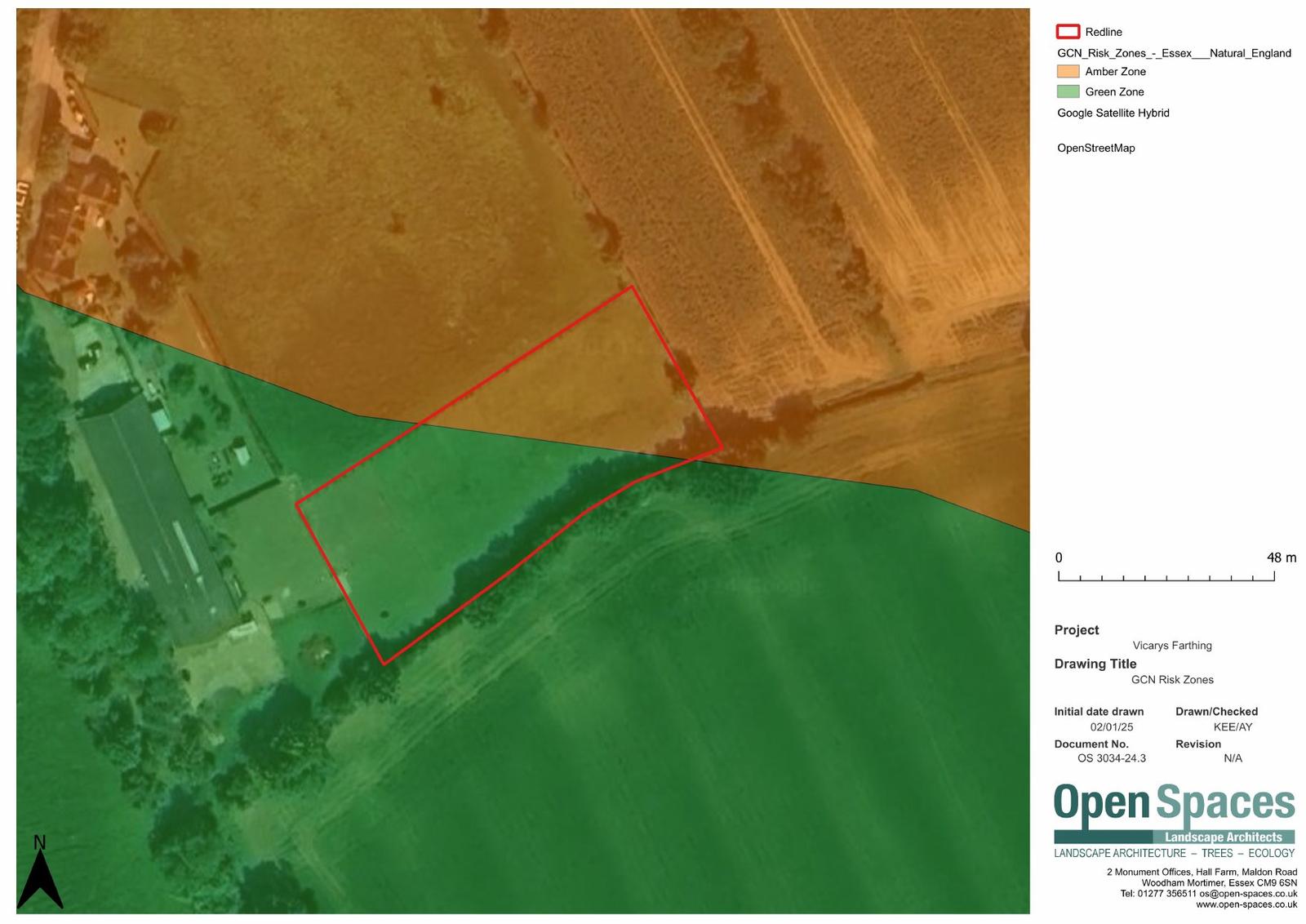Click the Open Spaces logo
Screen dimensions: 1306x924
coord(1174,804)
